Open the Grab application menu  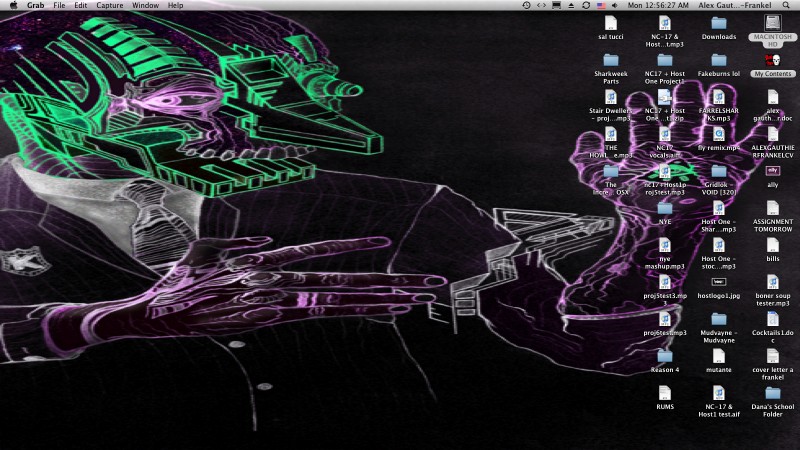35,5
